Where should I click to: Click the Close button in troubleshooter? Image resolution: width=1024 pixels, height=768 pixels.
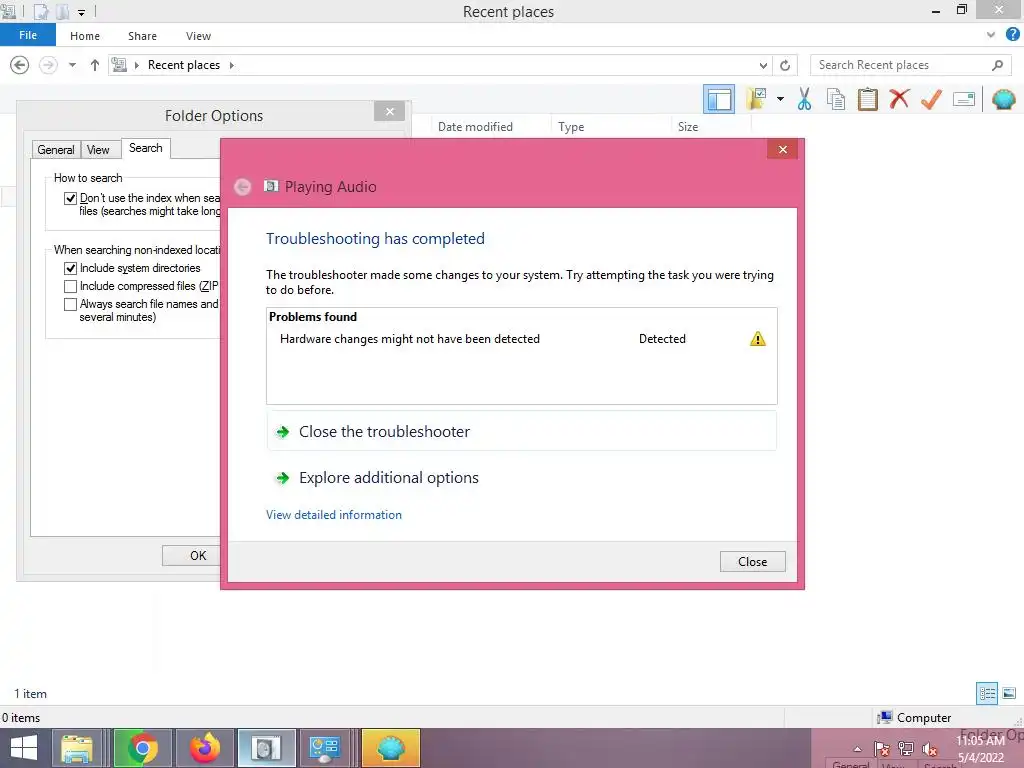[x=752, y=562]
